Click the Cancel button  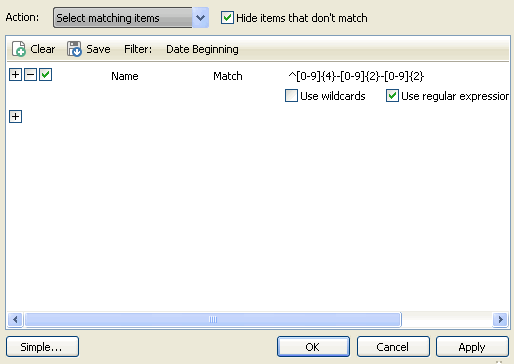click(x=393, y=347)
